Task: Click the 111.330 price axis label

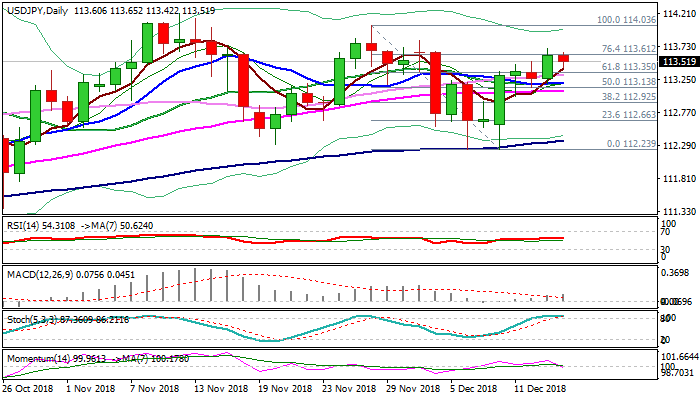Action: (679, 212)
